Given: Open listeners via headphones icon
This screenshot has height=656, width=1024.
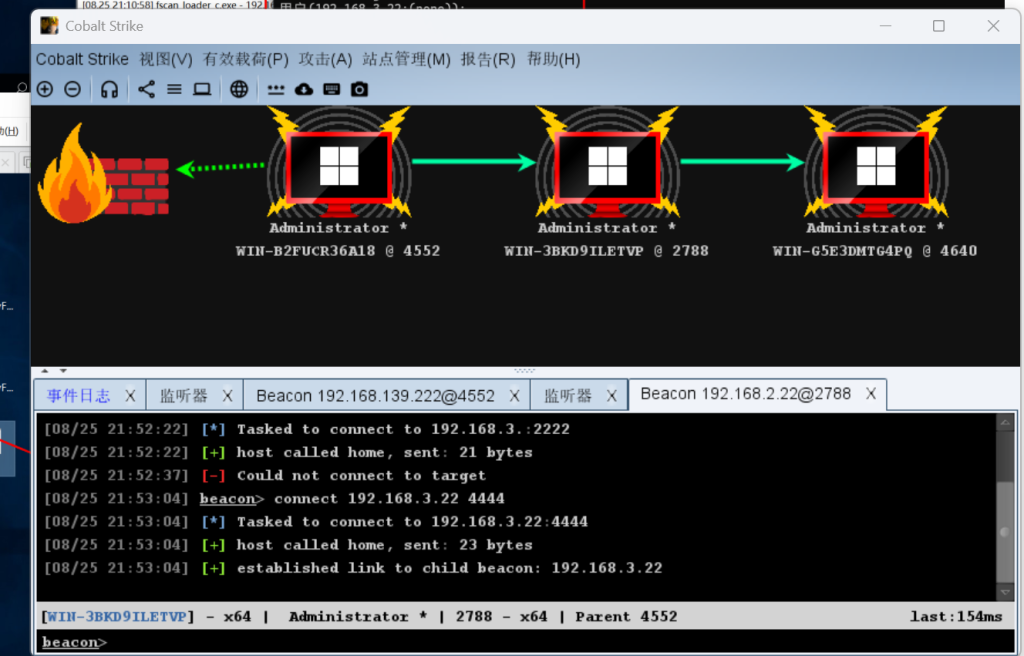Looking at the screenshot, I should tap(109, 89).
